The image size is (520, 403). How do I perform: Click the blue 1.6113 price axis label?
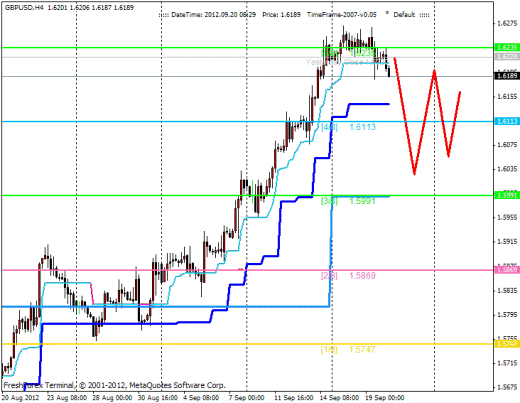(507, 121)
